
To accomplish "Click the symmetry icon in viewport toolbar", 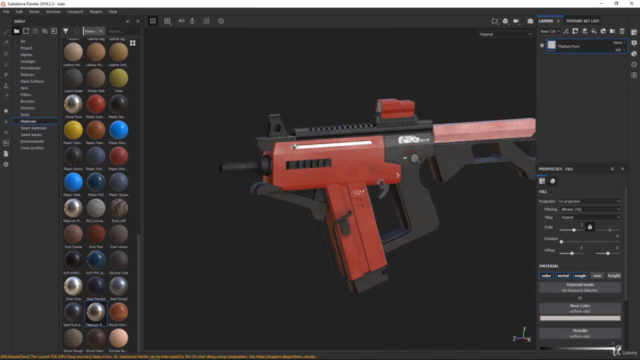I will (x=181, y=21).
